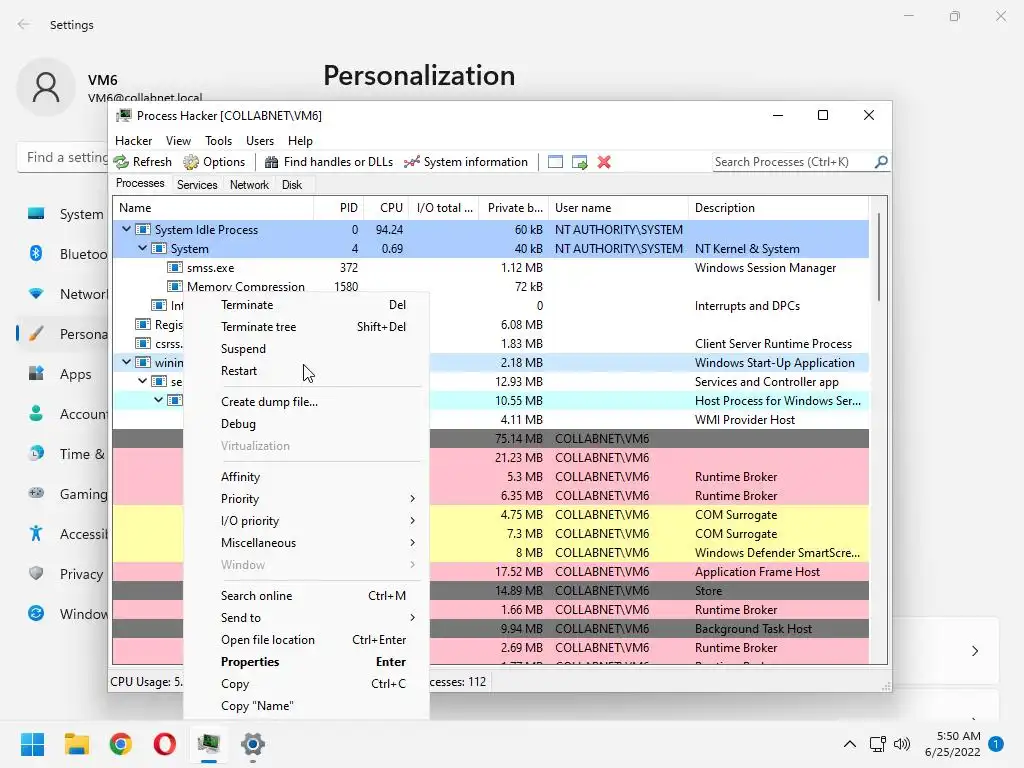Image resolution: width=1024 pixels, height=768 pixels.
Task: Click Bluetooth icon in Settings sidebar
Action: [36, 253]
